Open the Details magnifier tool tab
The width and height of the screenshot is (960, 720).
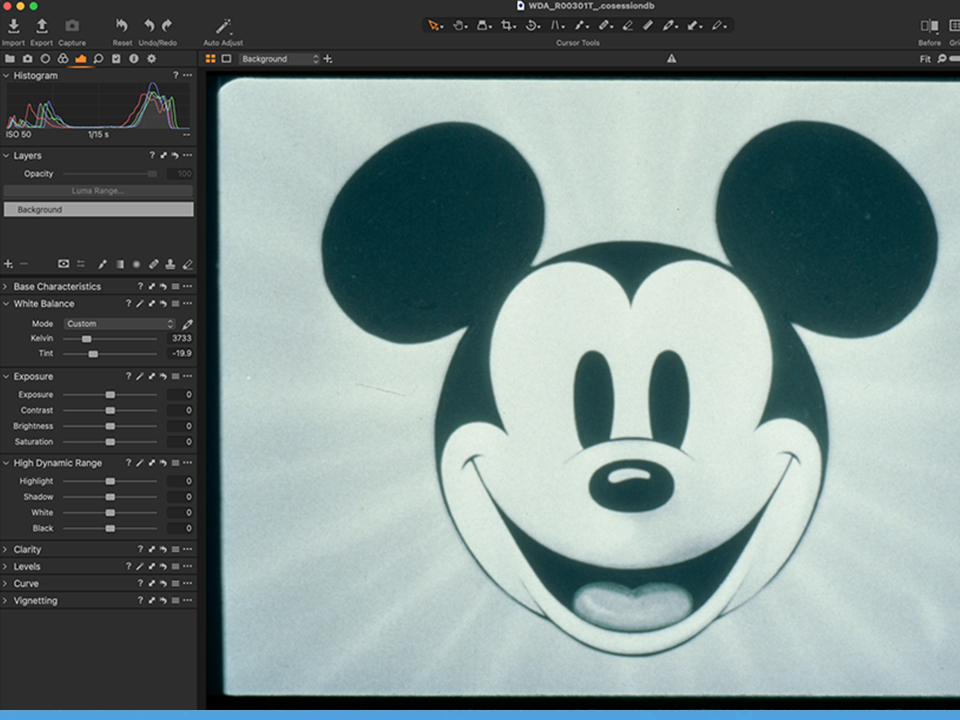coord(99,59)
